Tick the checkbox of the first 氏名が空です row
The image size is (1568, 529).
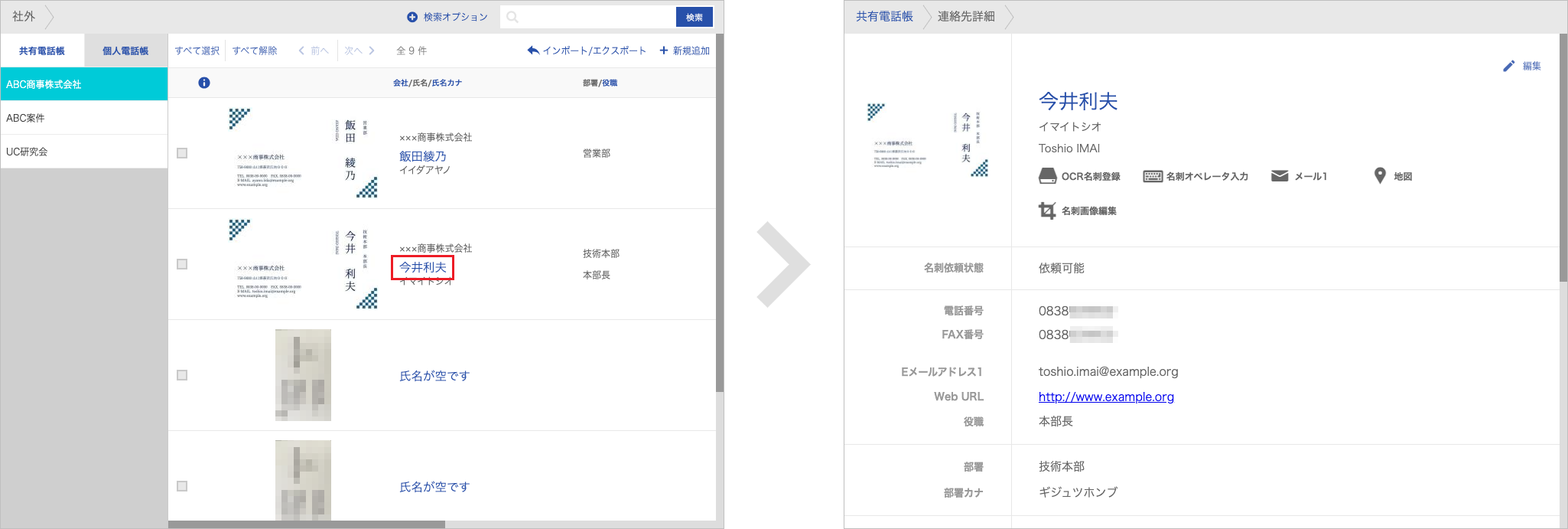(x=182, y=375)
